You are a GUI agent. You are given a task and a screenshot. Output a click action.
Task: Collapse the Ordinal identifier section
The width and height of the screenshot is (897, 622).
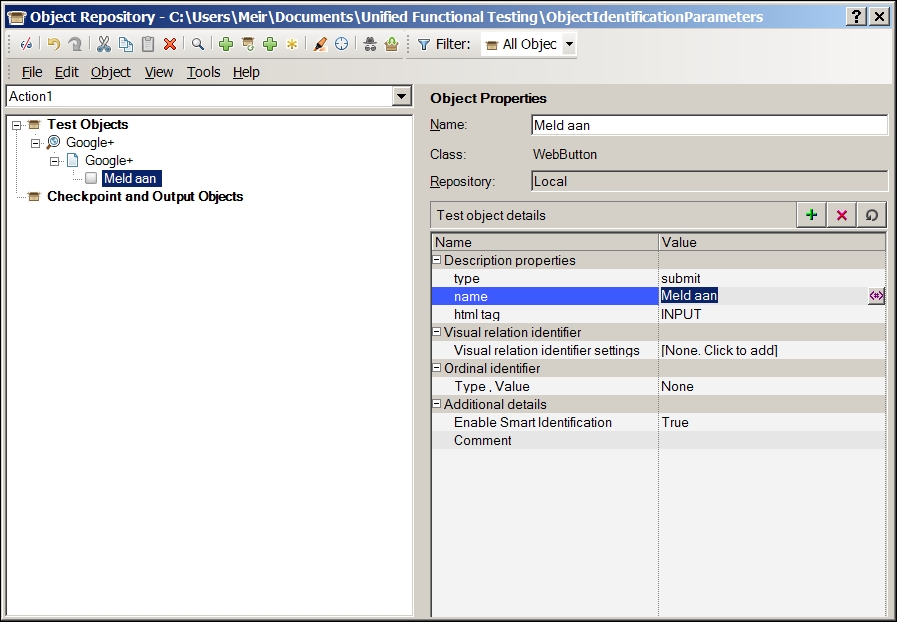(x=437, y=368)
